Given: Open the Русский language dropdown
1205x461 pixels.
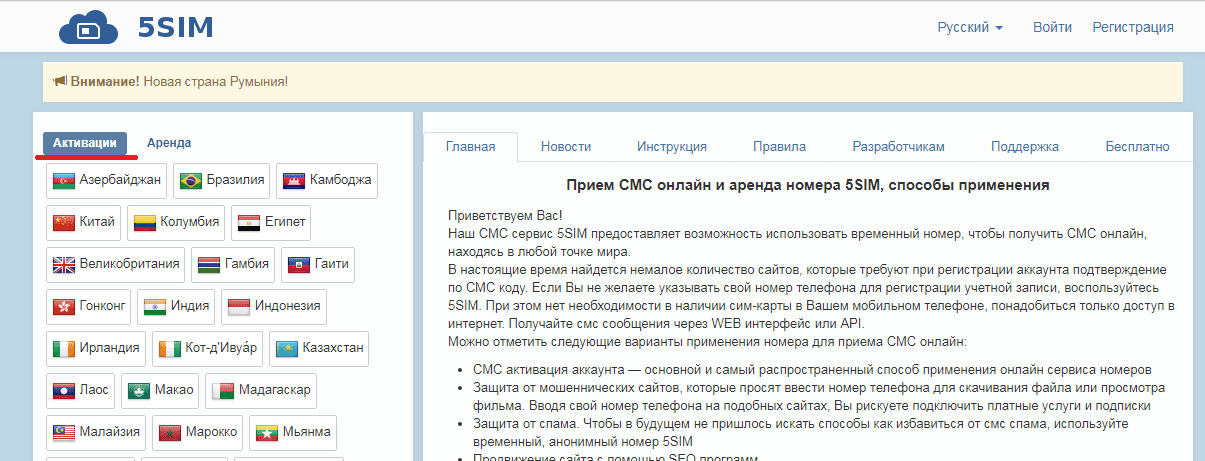Looking at the screenshot, I should [969, 27].
